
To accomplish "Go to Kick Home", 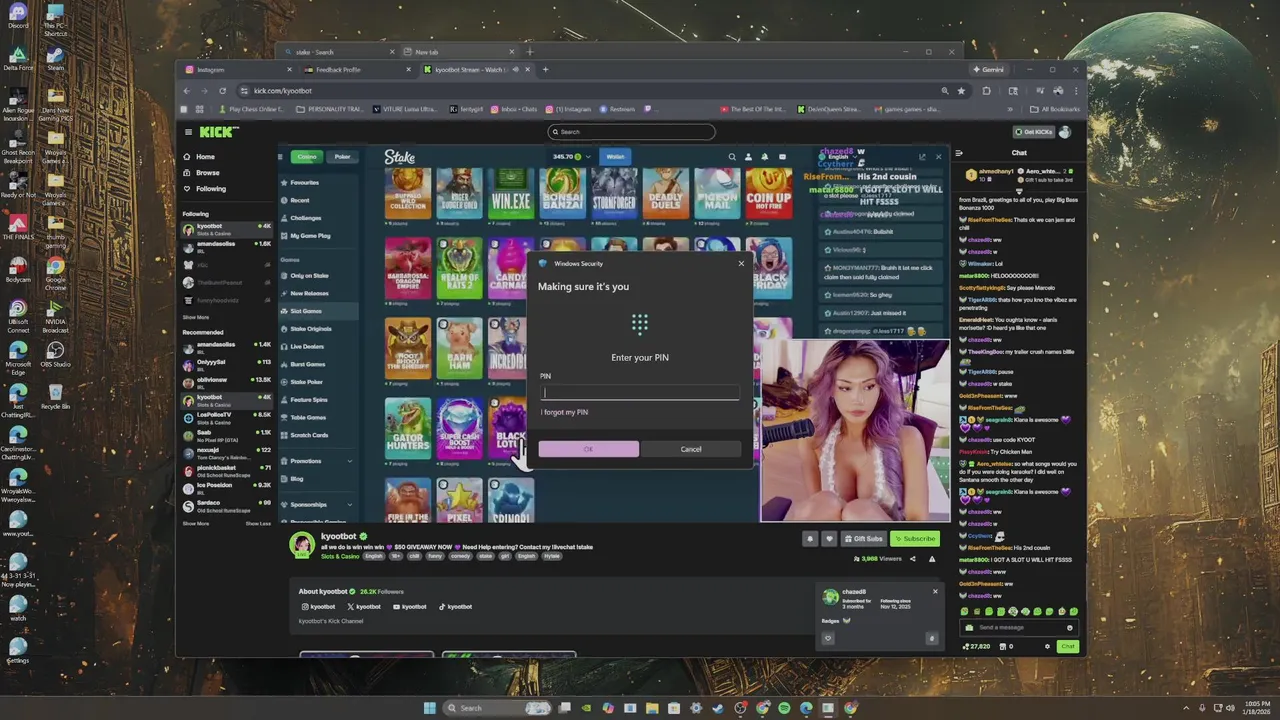I will point(198,157).
